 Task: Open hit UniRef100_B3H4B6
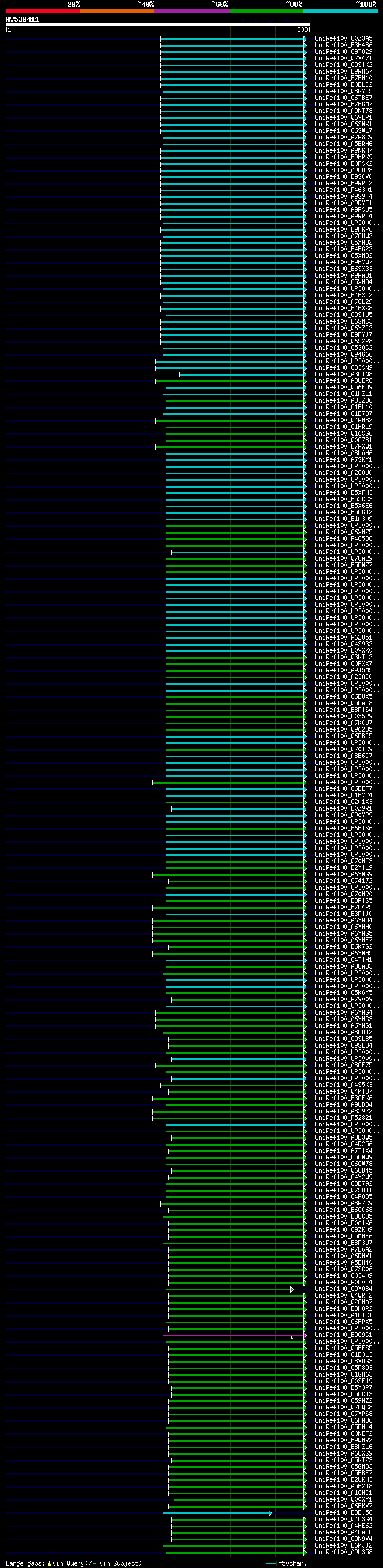(x=344, y=45)
